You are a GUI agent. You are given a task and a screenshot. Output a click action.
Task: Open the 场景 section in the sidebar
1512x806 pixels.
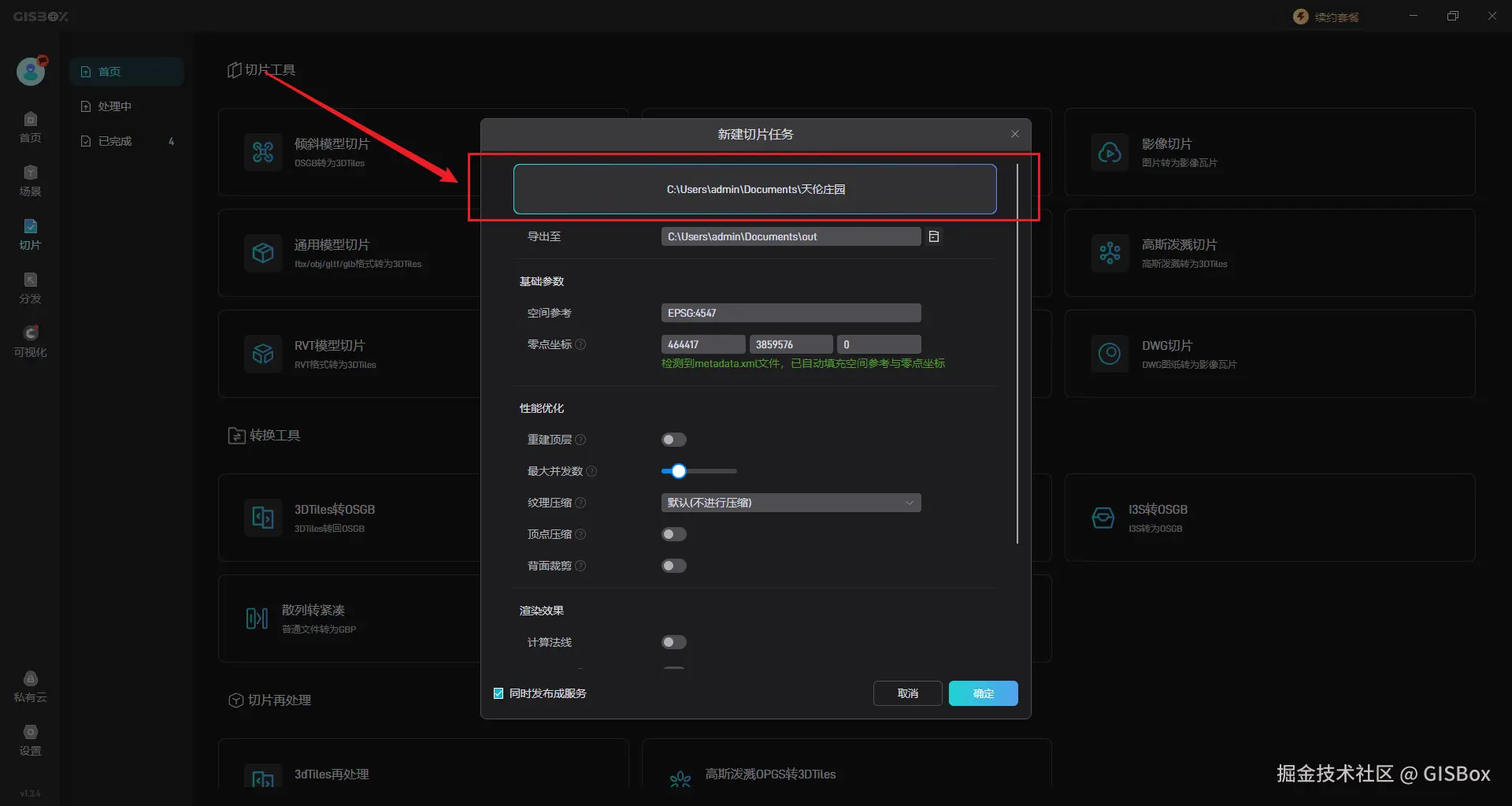click(30, 180)
